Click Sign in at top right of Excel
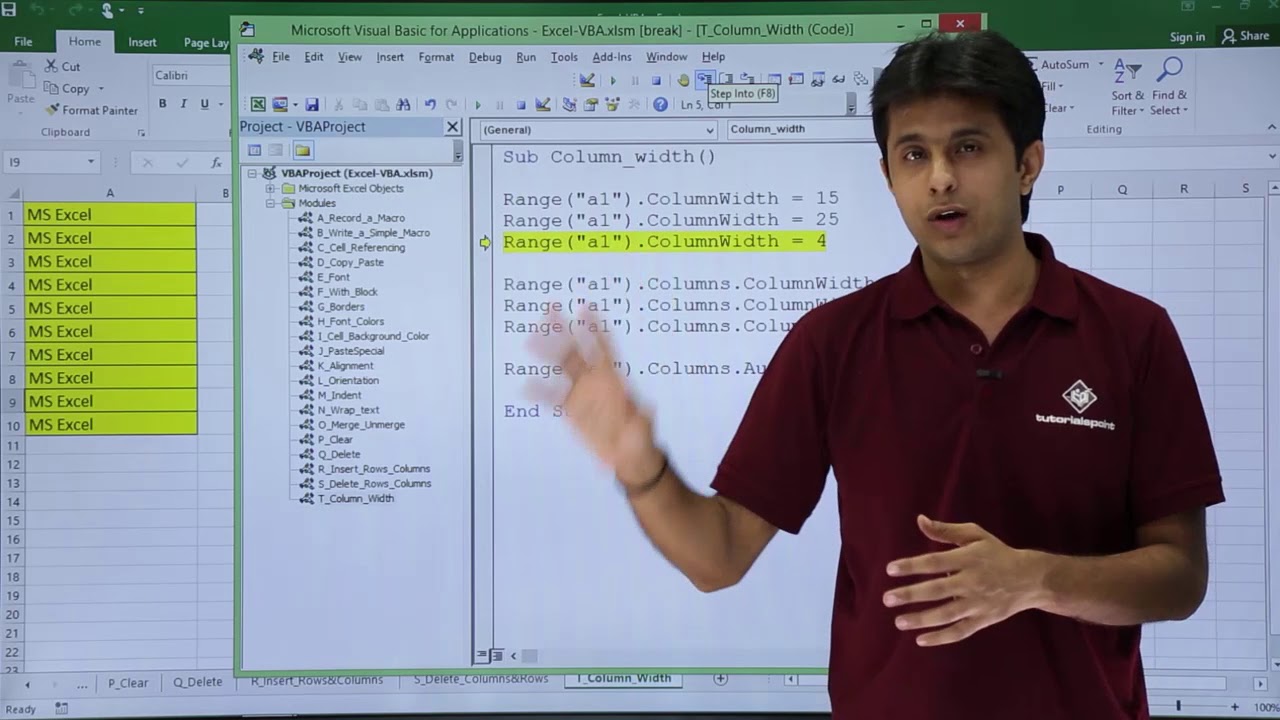 tap(1187, 37)
